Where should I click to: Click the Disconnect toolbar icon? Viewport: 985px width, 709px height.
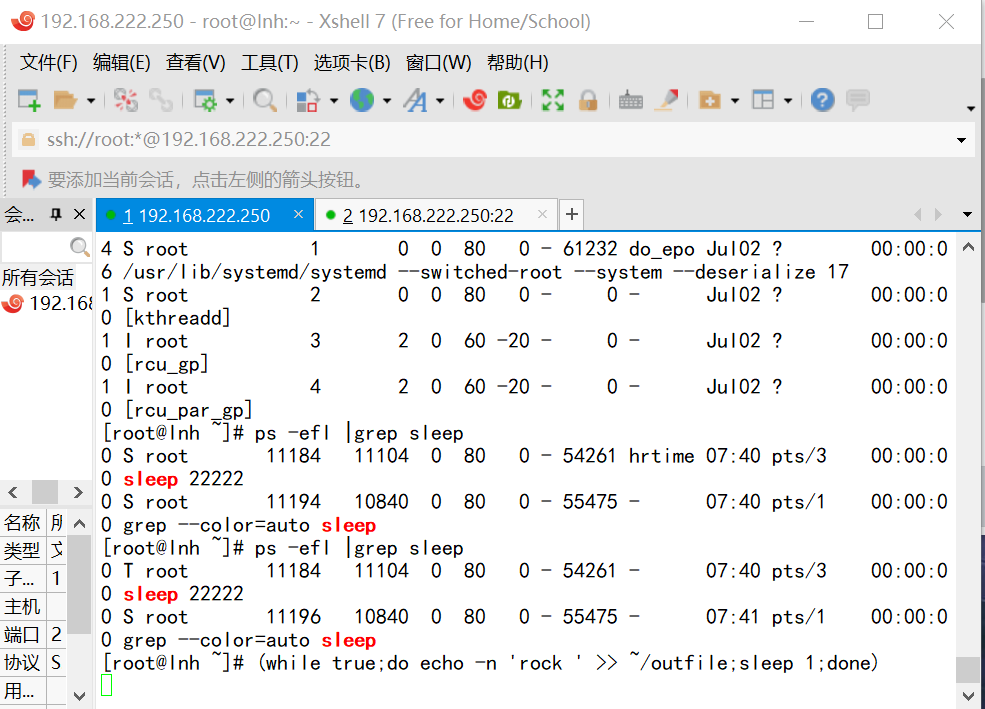(126, 100)
